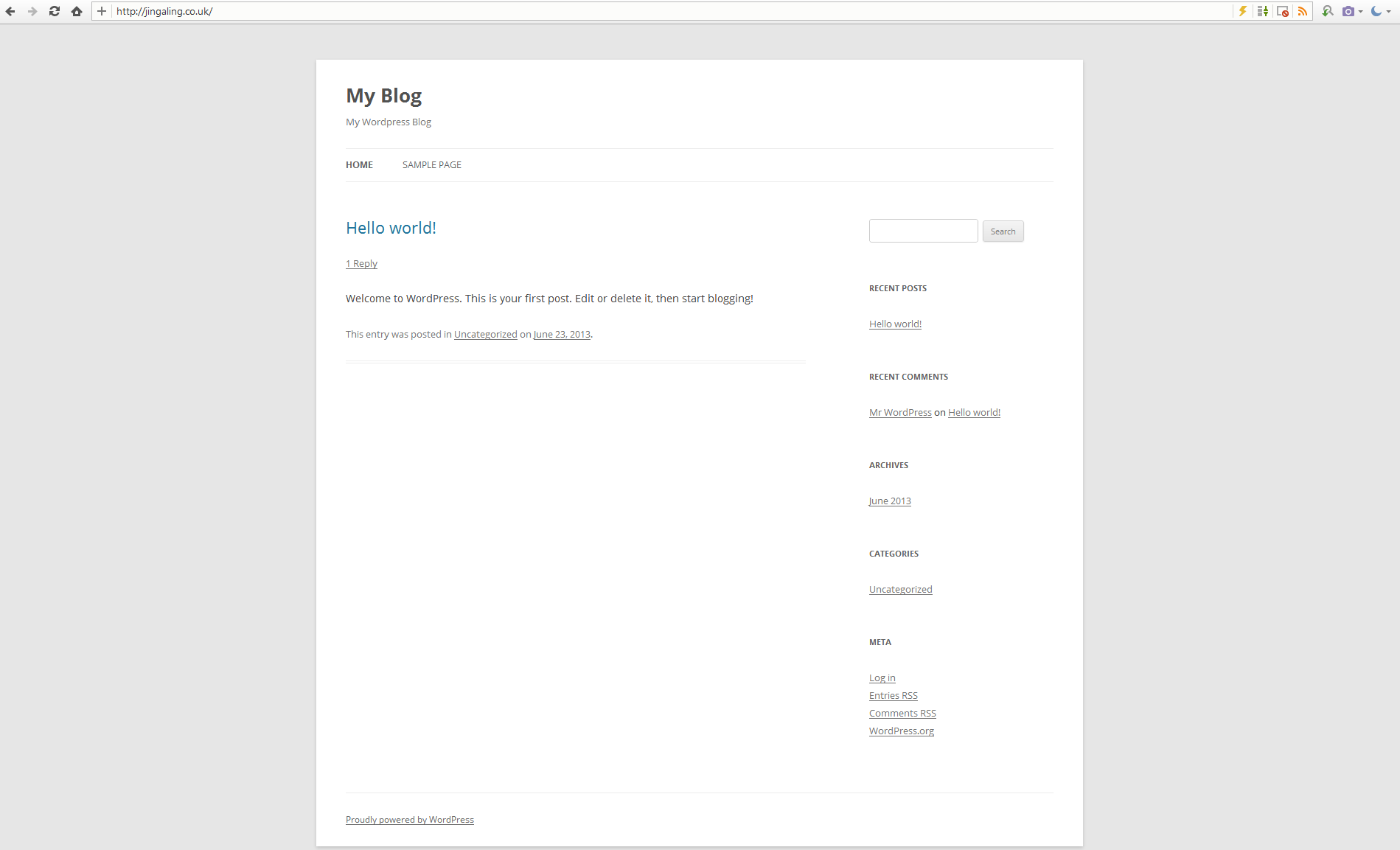Follow the Proudly powered by WordPress link
Image resolution: width=1400 pixels, height=850 pixels.
[409, 819]
